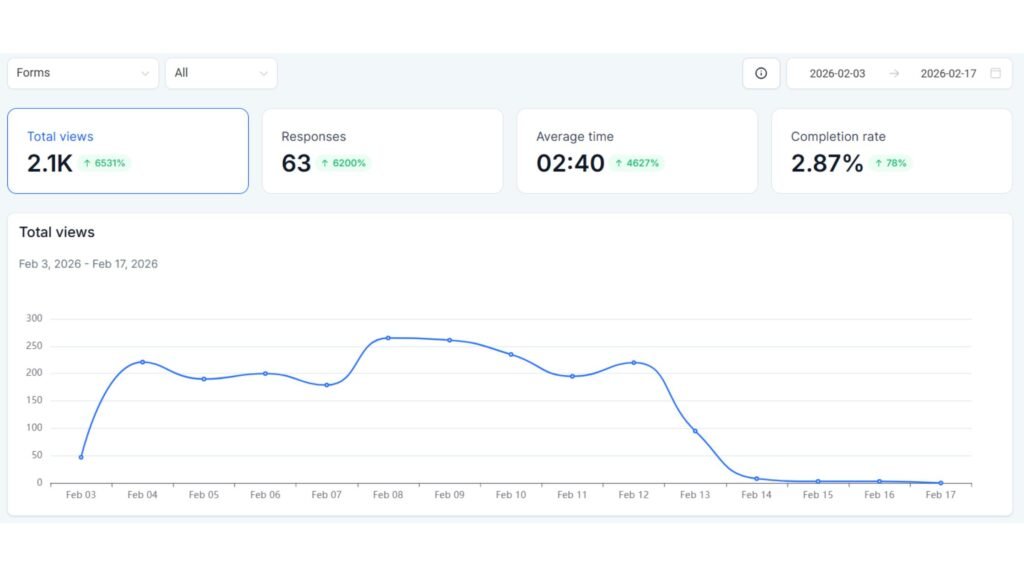Expand the Forms dropdown
Screen dimensions: 1024x576
click(x=82, y=73)
